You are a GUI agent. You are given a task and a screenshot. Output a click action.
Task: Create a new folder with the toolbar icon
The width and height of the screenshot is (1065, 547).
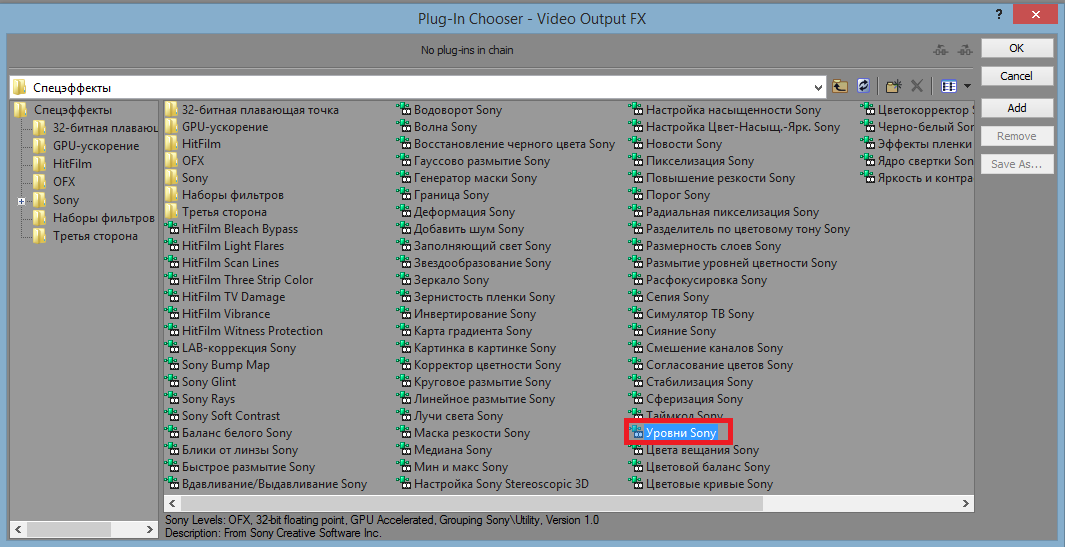[x=894, y=87]
